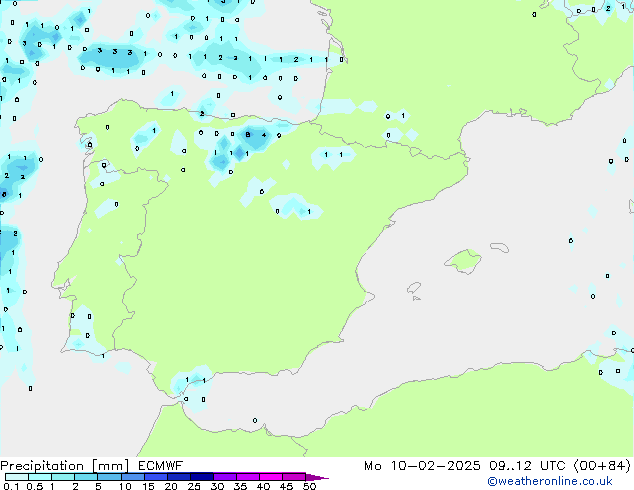Click the 'Precipitation' title text

pyautogui.click(x=42, y=466)
